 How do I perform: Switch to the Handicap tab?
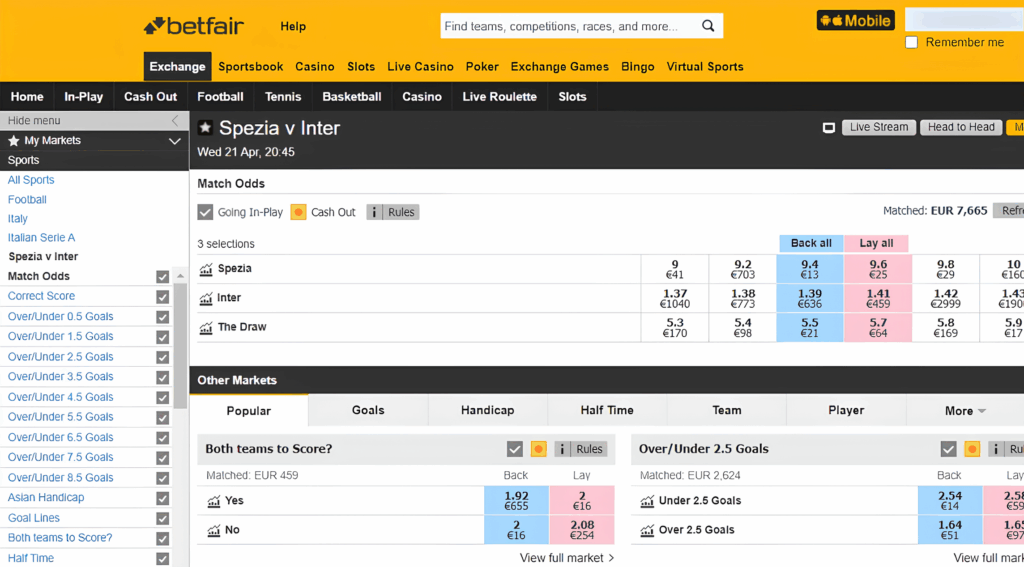(x=487, y=411)
